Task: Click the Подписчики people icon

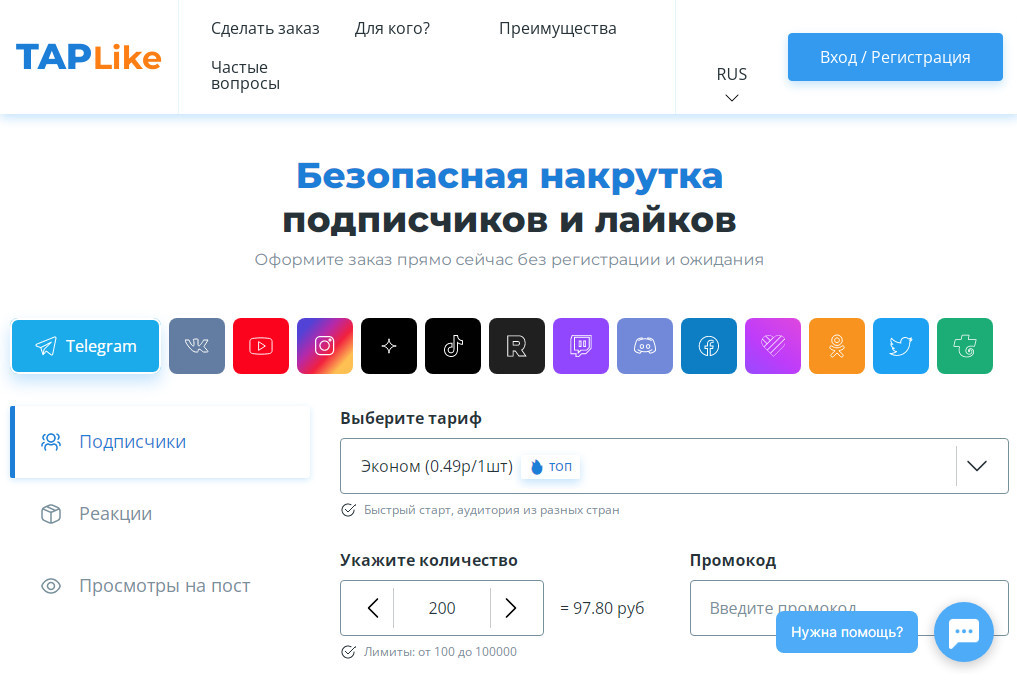Action: [51, 442]
